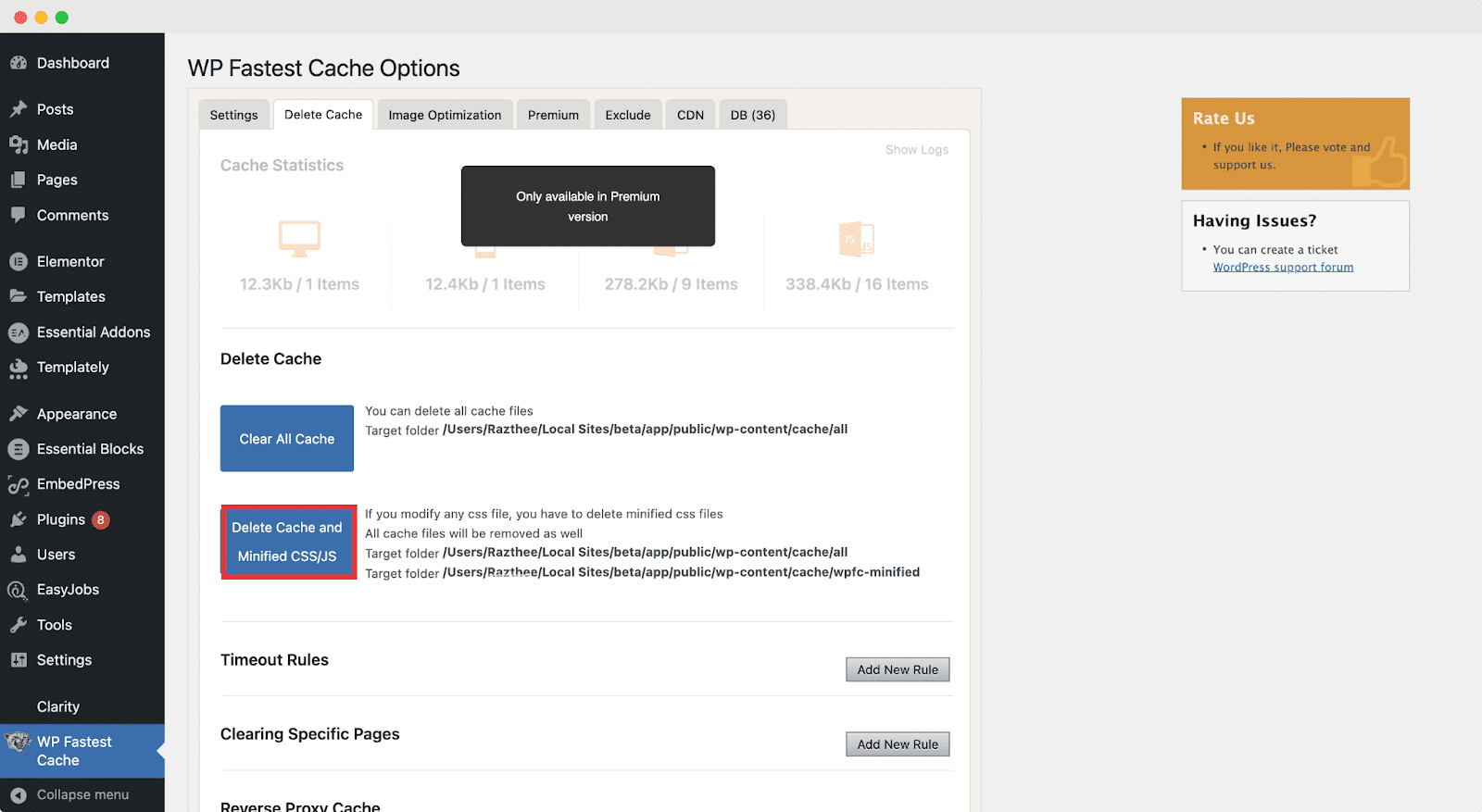
Task: Open the CDN tab
Action: click(691, 115)
